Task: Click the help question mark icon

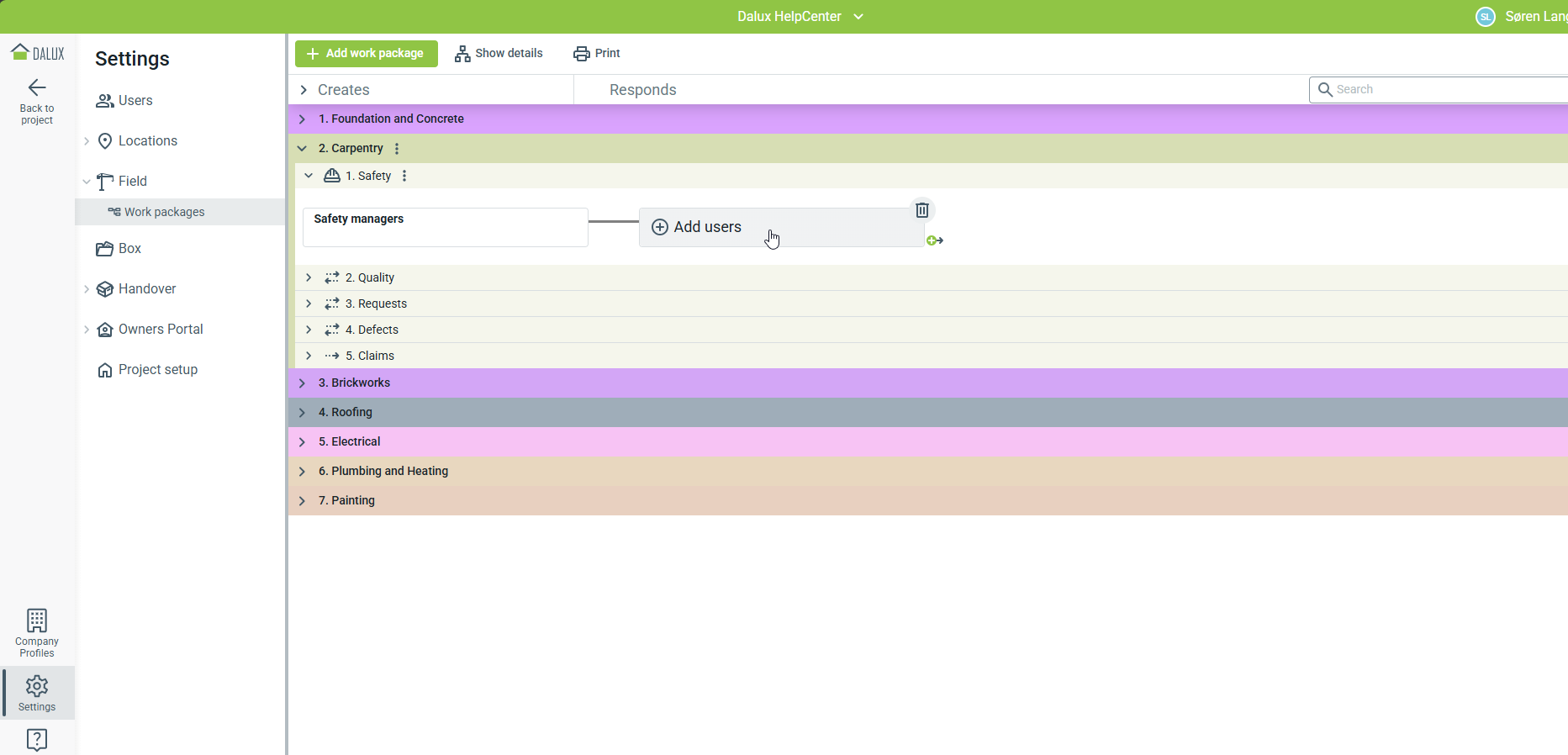Action: pyautogui.click(x=37, y=739)
